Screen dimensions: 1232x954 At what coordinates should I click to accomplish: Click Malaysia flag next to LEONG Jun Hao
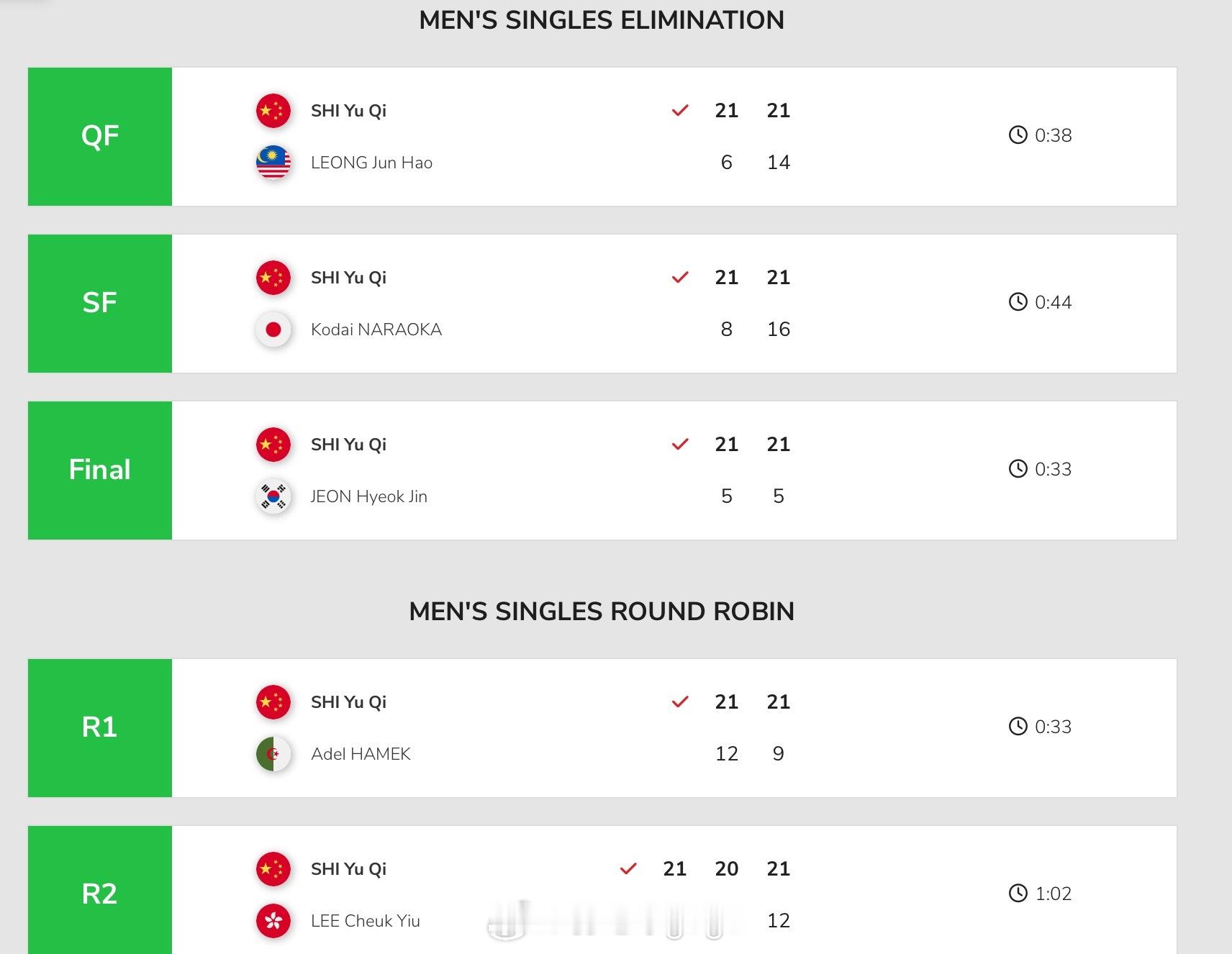click(273, 163)
